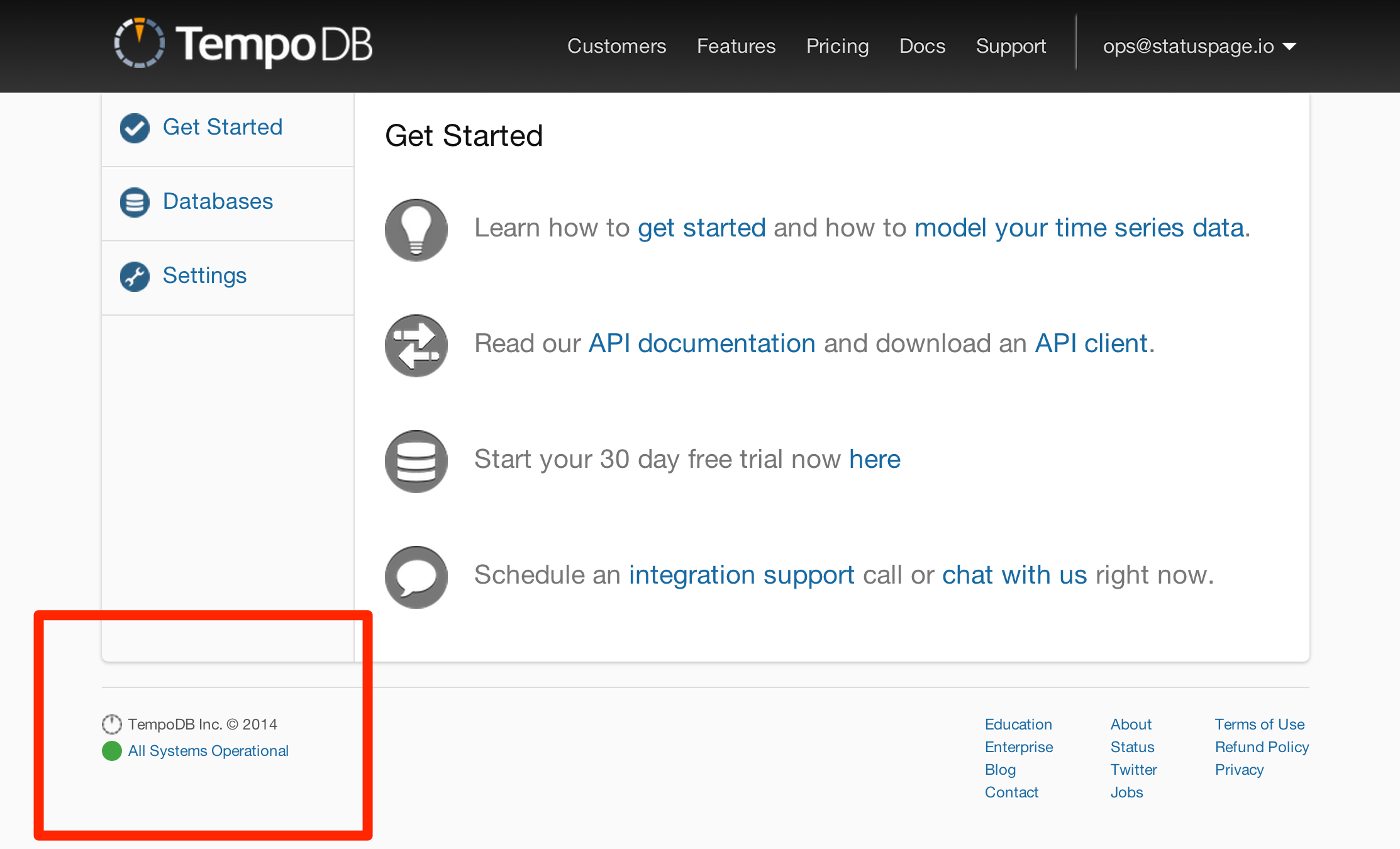Click the Databases stack icon in sidebar
The width and height of the screenshot is (1400, 849).
(135, 203)
